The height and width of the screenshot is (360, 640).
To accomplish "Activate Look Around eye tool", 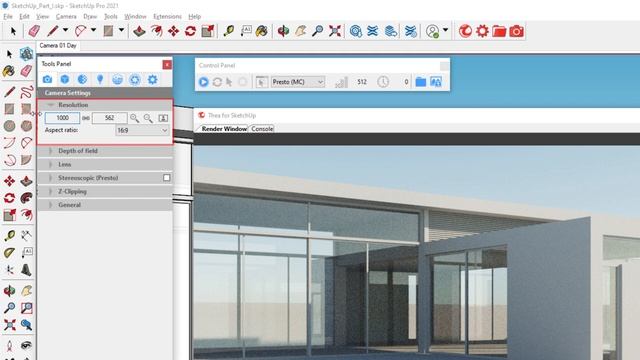I will coord(26,346).
